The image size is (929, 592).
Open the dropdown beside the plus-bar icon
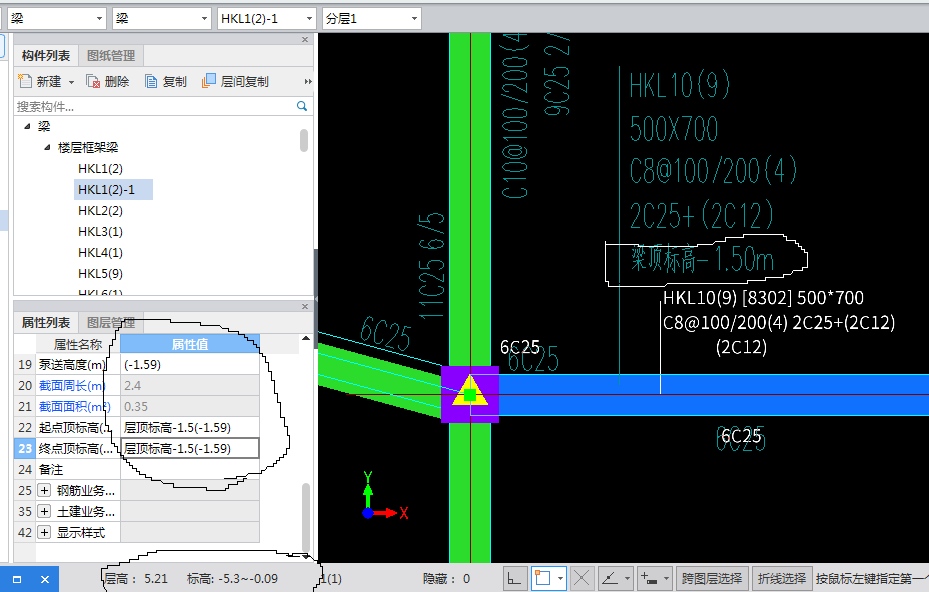pos(667,578)
